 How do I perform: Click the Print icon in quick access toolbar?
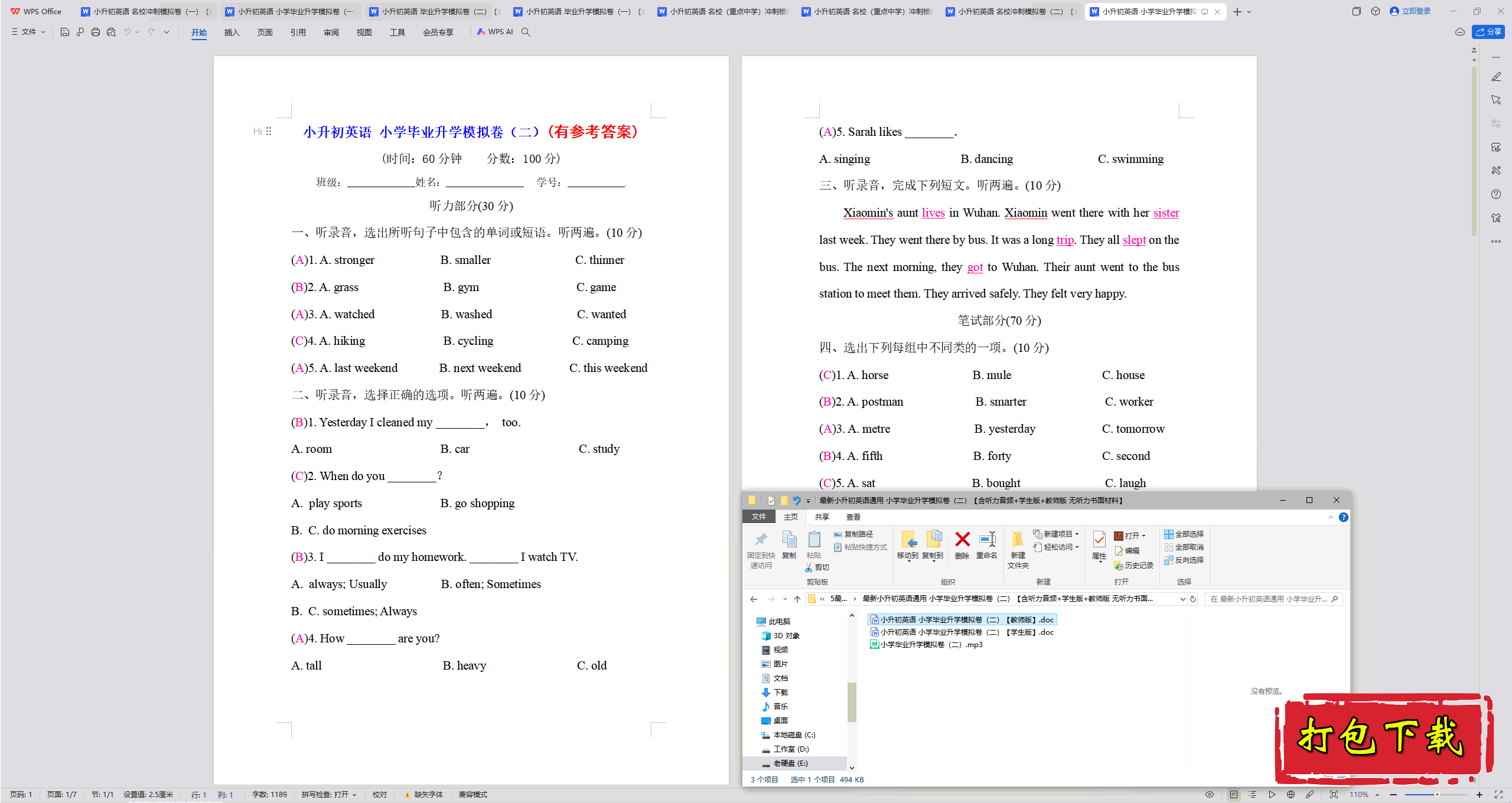tap(95, 32)
